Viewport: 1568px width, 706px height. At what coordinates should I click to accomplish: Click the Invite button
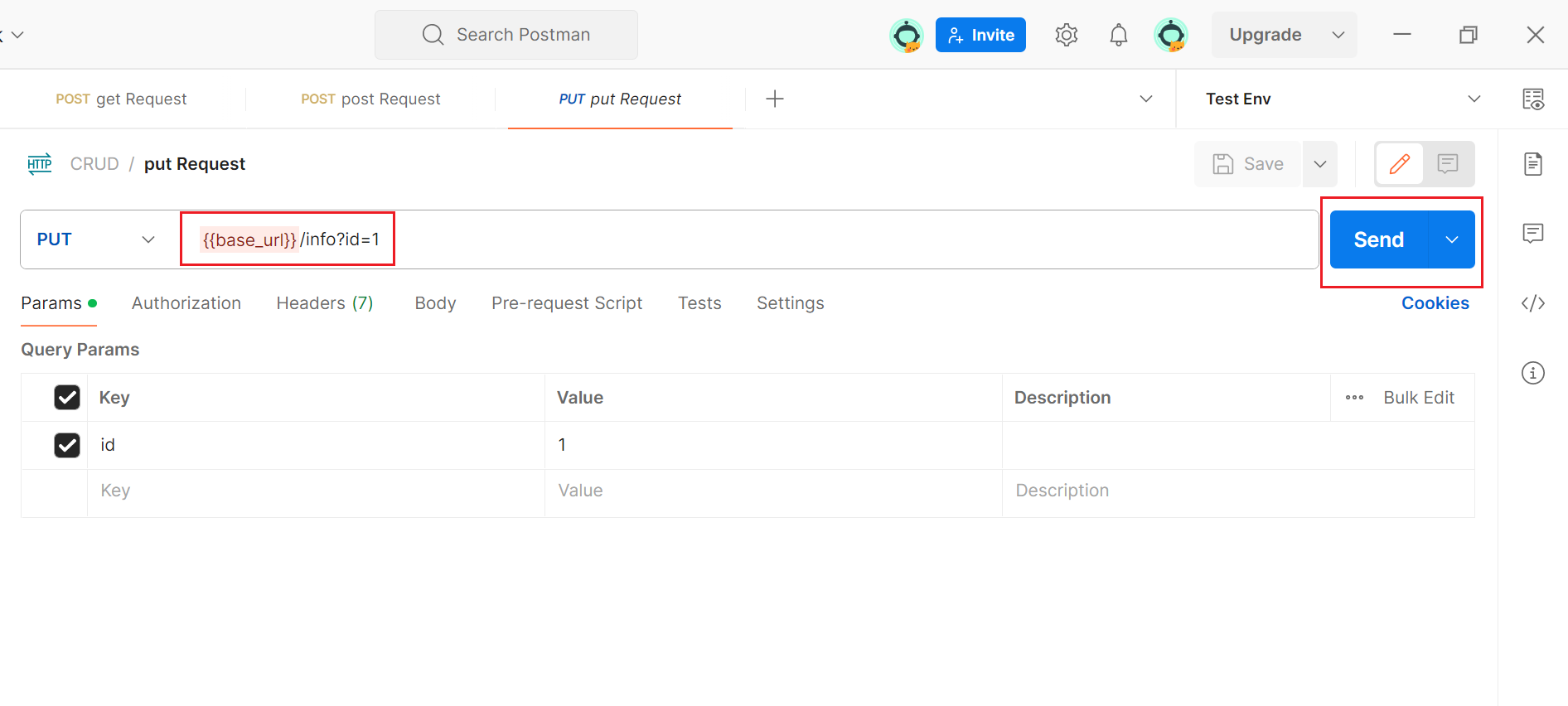980,35
